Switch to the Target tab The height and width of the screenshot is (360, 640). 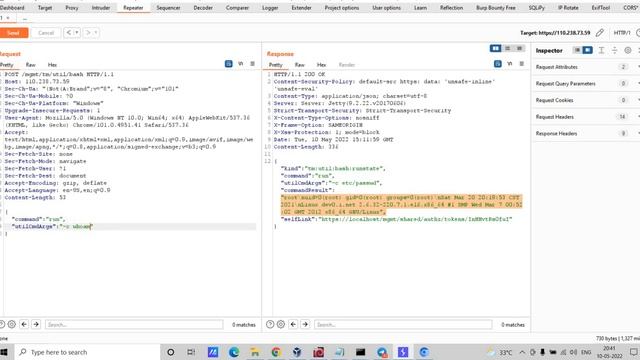(x=45, y=8)
